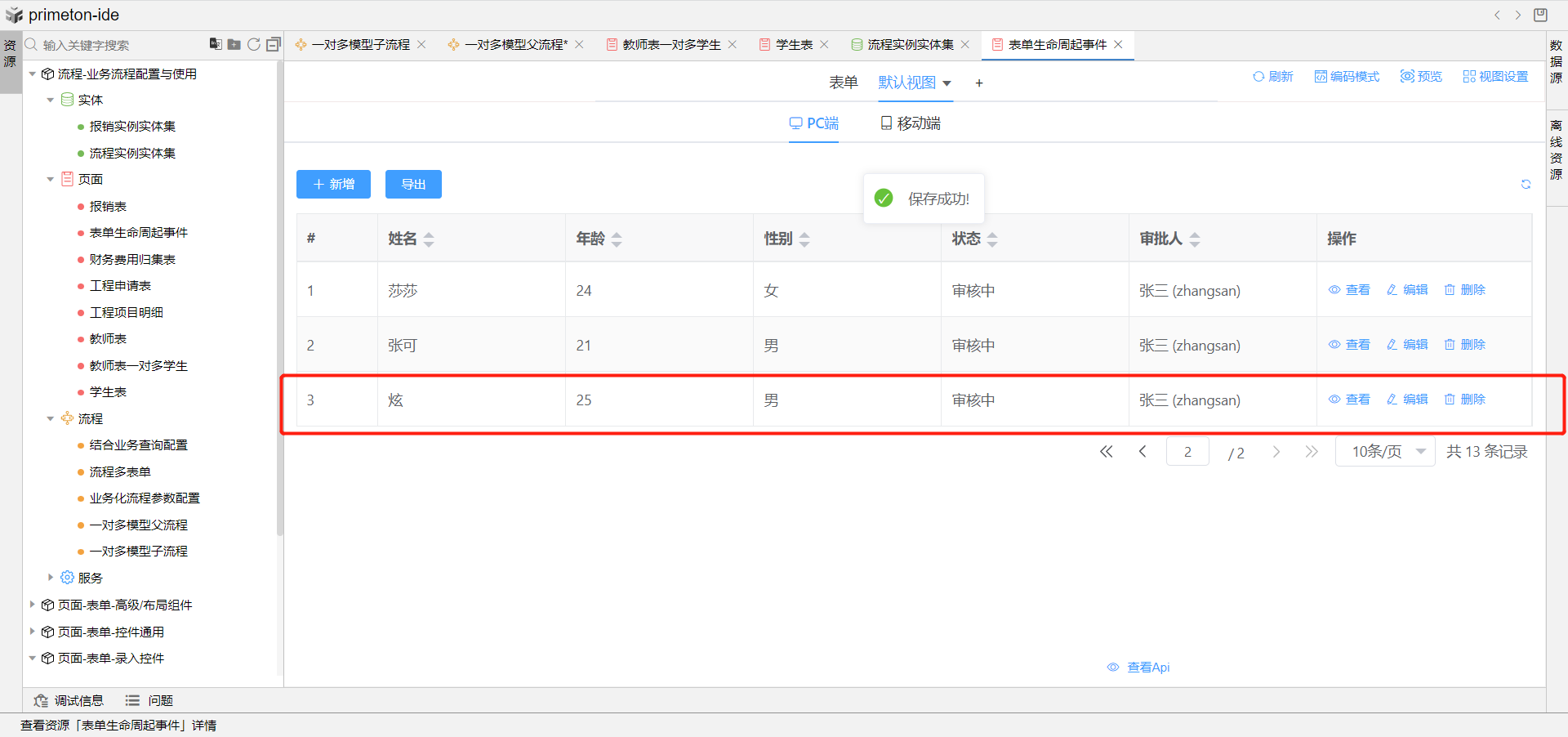Collapse the 实体 tree node
Image resolution: width=1568 pixels, height=737 pixels.
(x=51, y=100)
